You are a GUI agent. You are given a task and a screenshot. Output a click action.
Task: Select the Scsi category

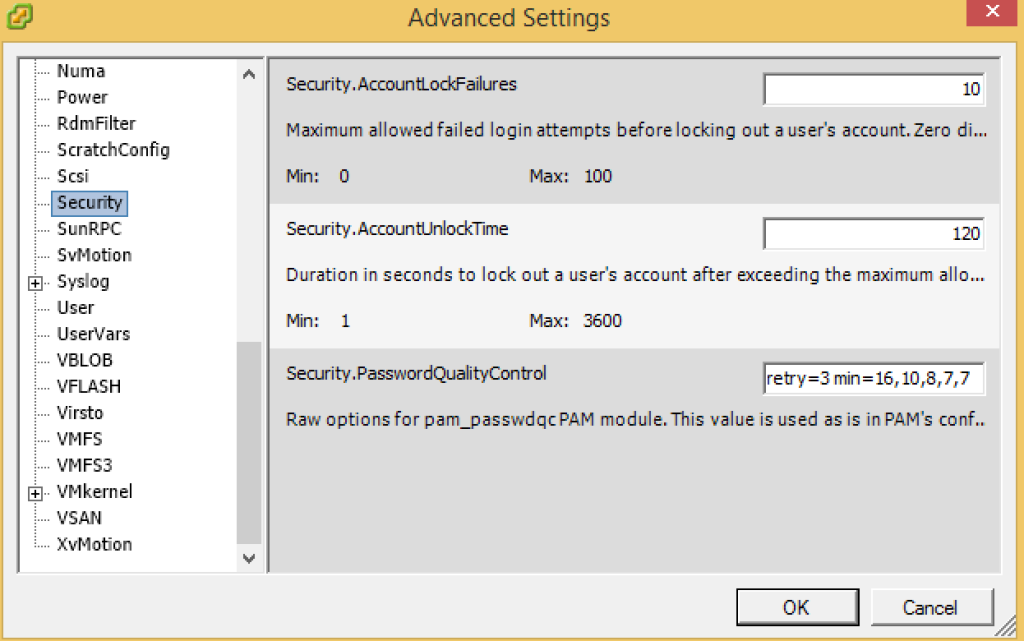76,176
